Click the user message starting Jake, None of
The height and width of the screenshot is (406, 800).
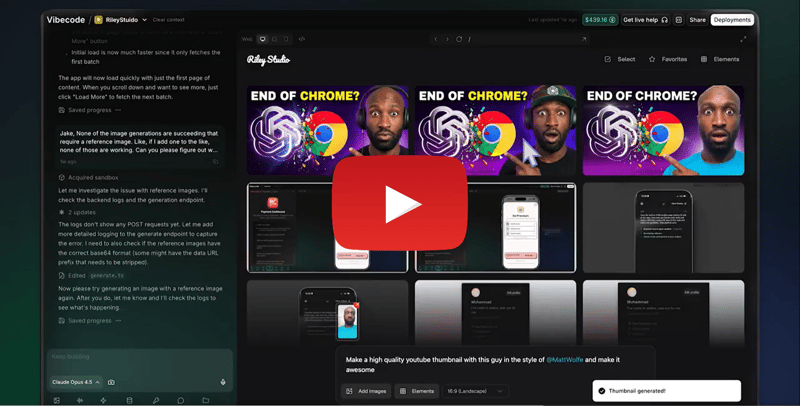(140, 142)
